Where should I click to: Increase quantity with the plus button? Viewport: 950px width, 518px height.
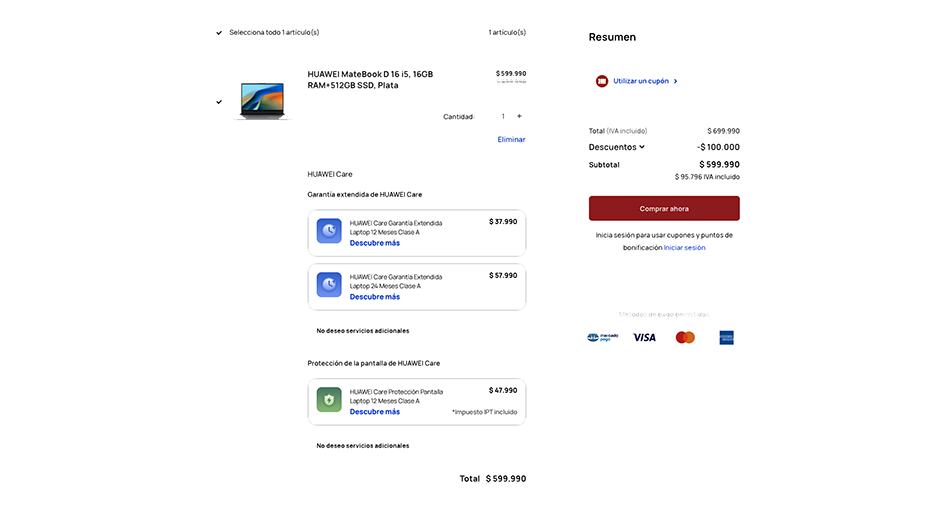[519, 116]
